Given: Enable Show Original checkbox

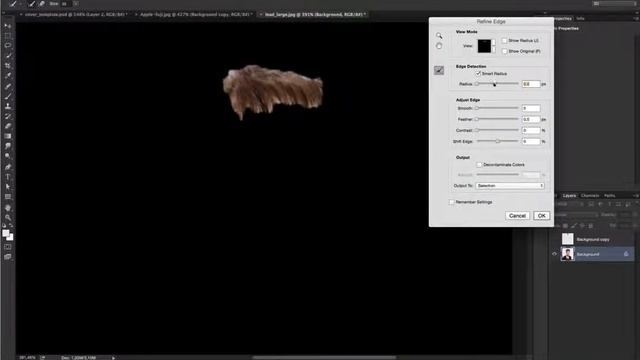Looking at the screenshot, I should pos(504,51).
